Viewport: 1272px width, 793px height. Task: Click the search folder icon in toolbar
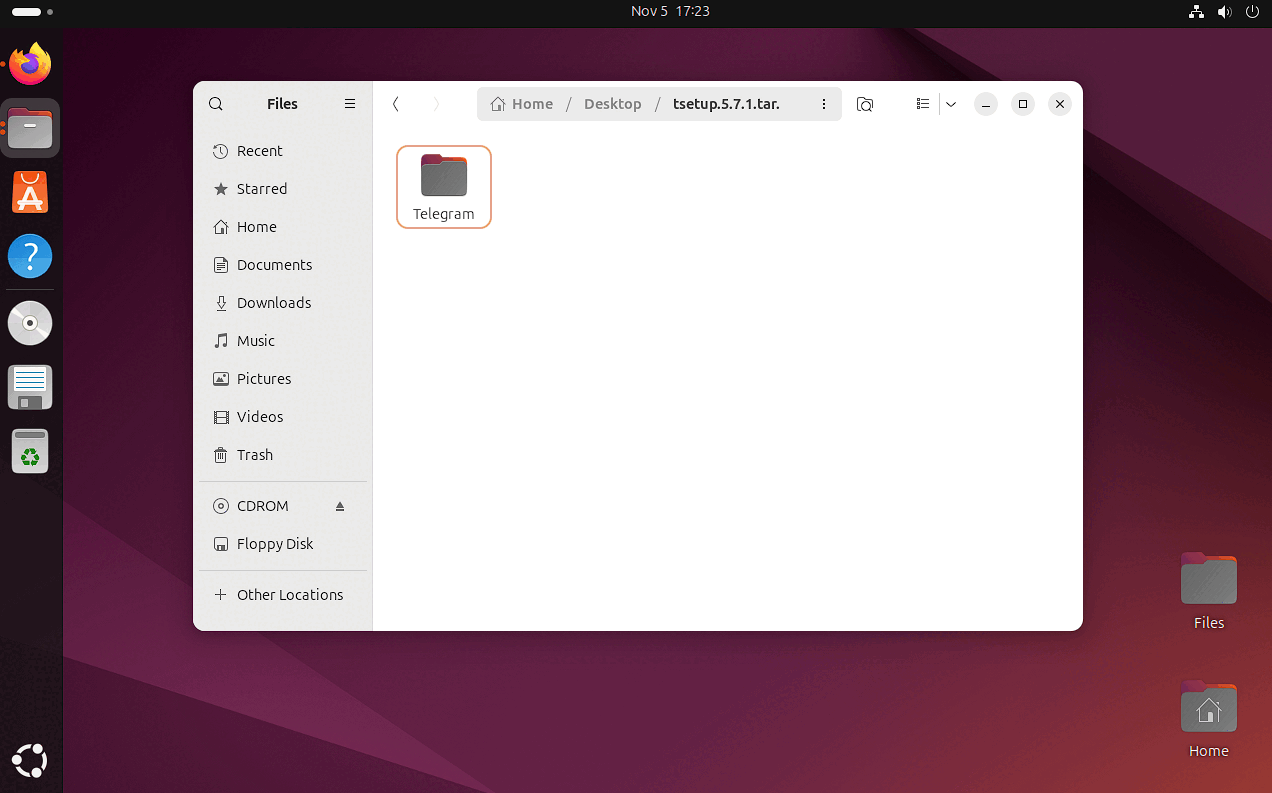(866, 104)
